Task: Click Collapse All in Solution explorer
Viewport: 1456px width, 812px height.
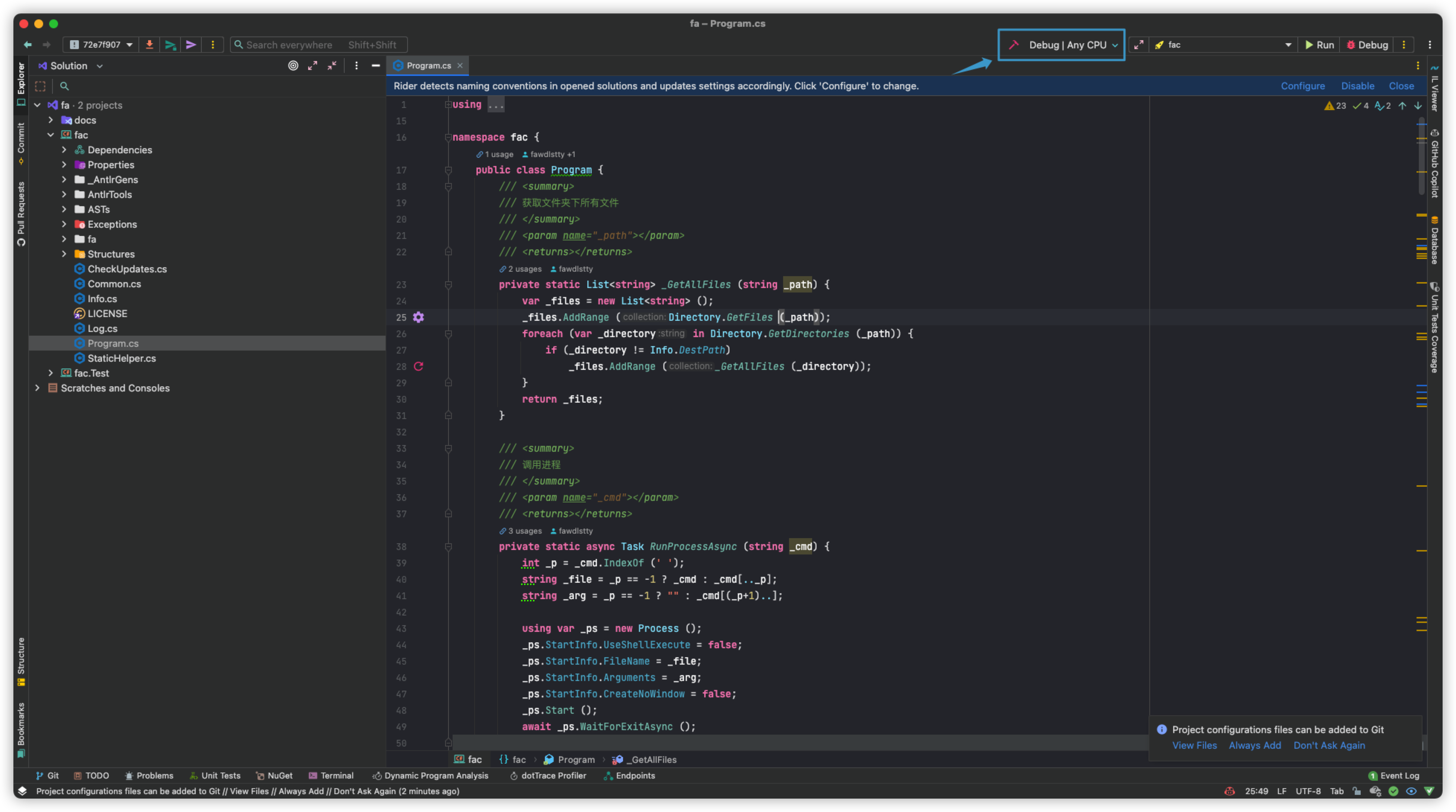Action: pyautogui.click(x=332, y=65)
